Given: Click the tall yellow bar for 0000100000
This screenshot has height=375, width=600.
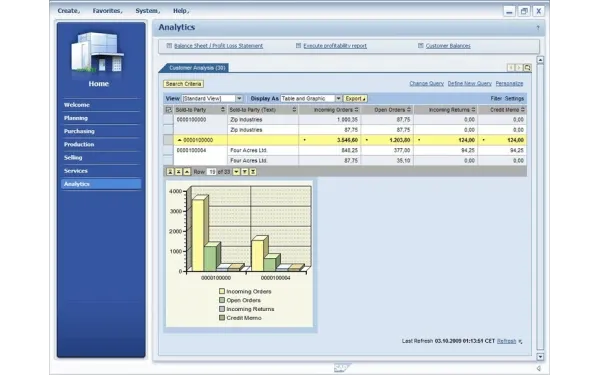Looking at the screenshot, I should tap(198, 235).
